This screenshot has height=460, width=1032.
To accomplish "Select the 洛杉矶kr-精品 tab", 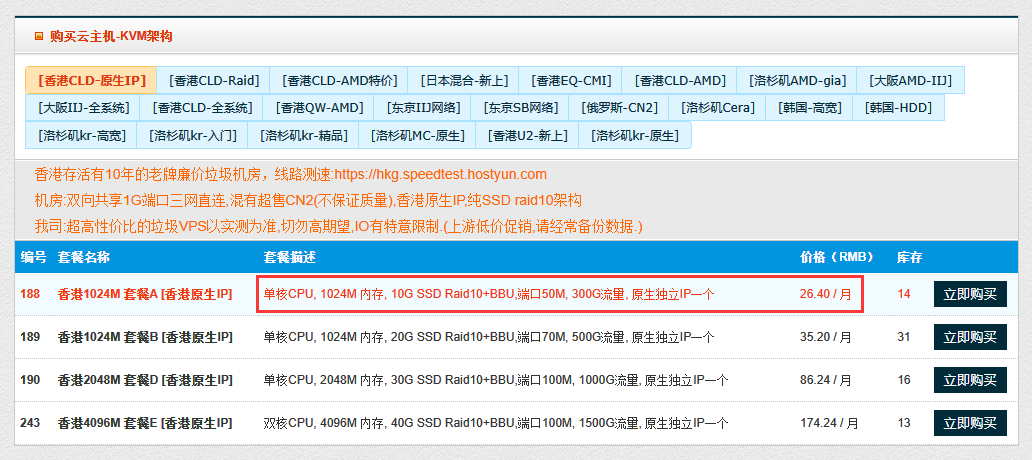I will (303, 136).
